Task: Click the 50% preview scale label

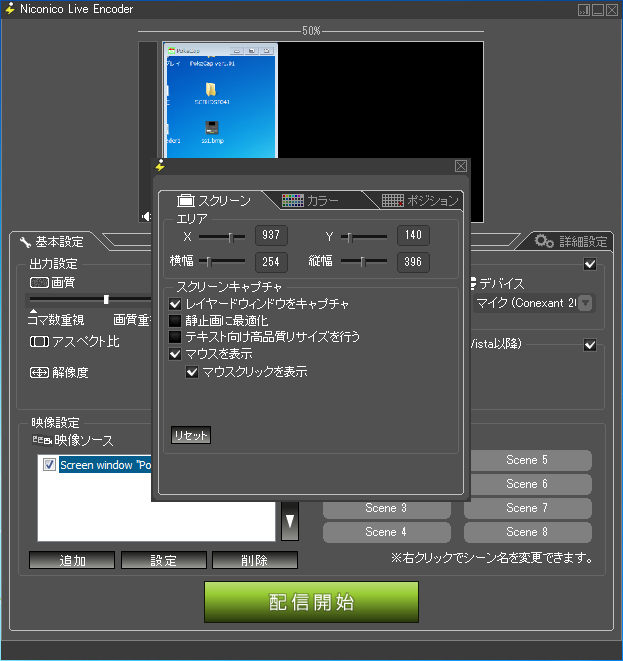Action: (311, 31)
